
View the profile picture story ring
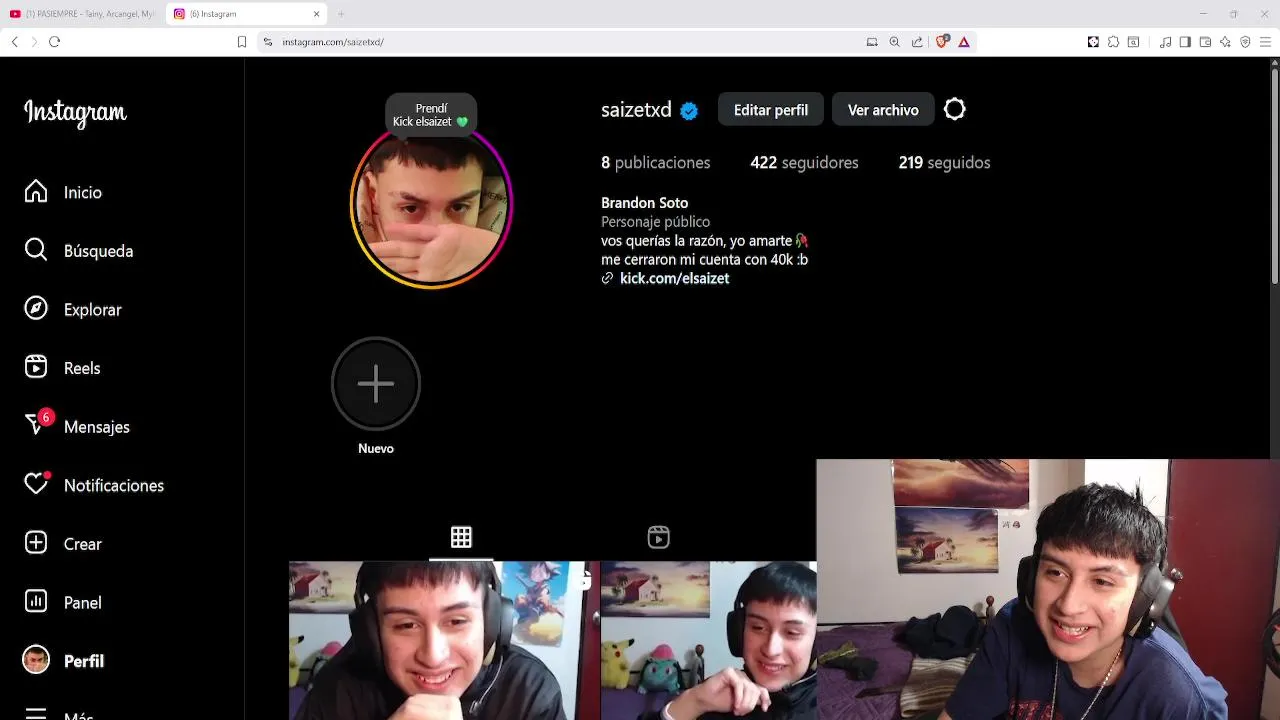(431, 207)
